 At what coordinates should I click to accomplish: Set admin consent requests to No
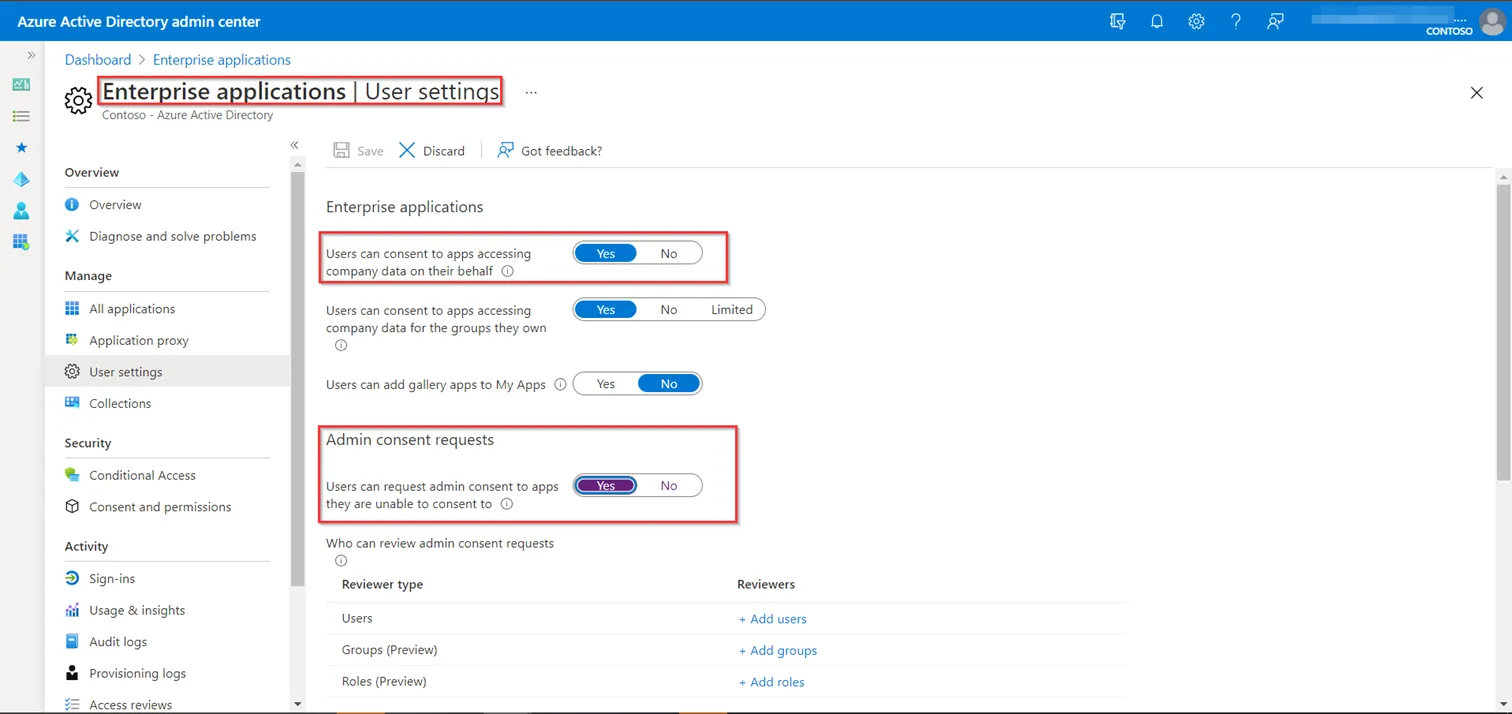(669, 486)
